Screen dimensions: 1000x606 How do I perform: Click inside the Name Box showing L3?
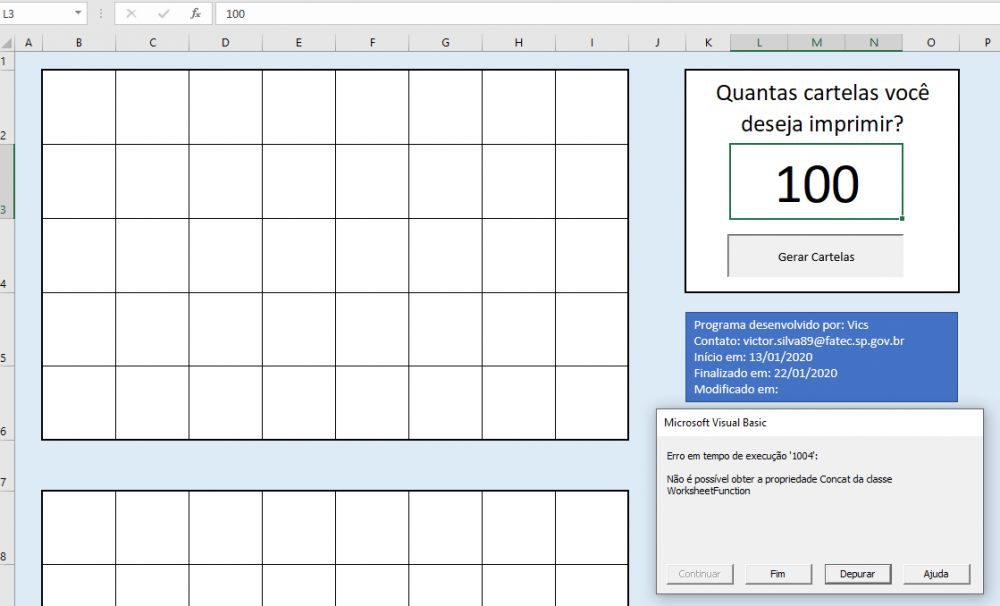(x=36, y=14)
